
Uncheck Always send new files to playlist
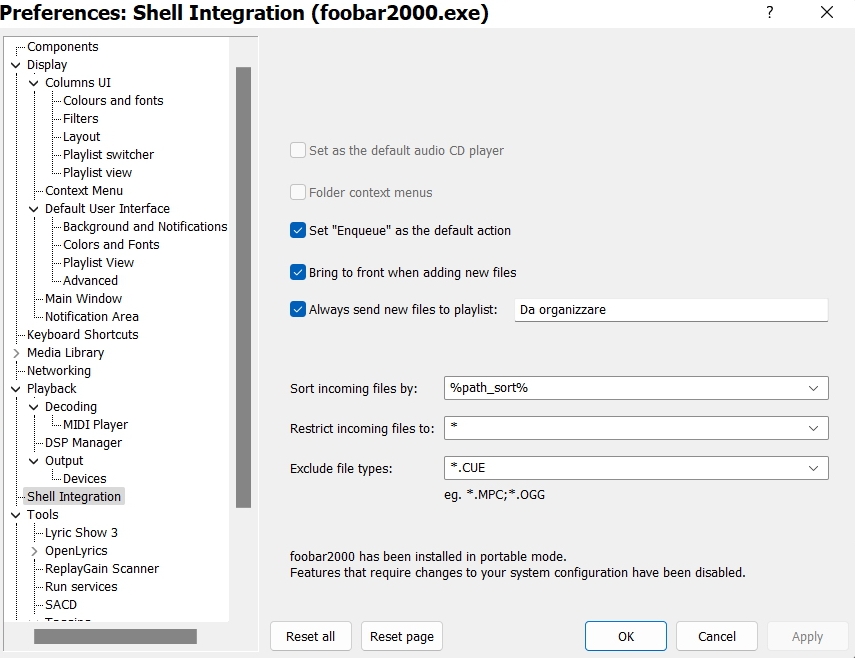298,310
